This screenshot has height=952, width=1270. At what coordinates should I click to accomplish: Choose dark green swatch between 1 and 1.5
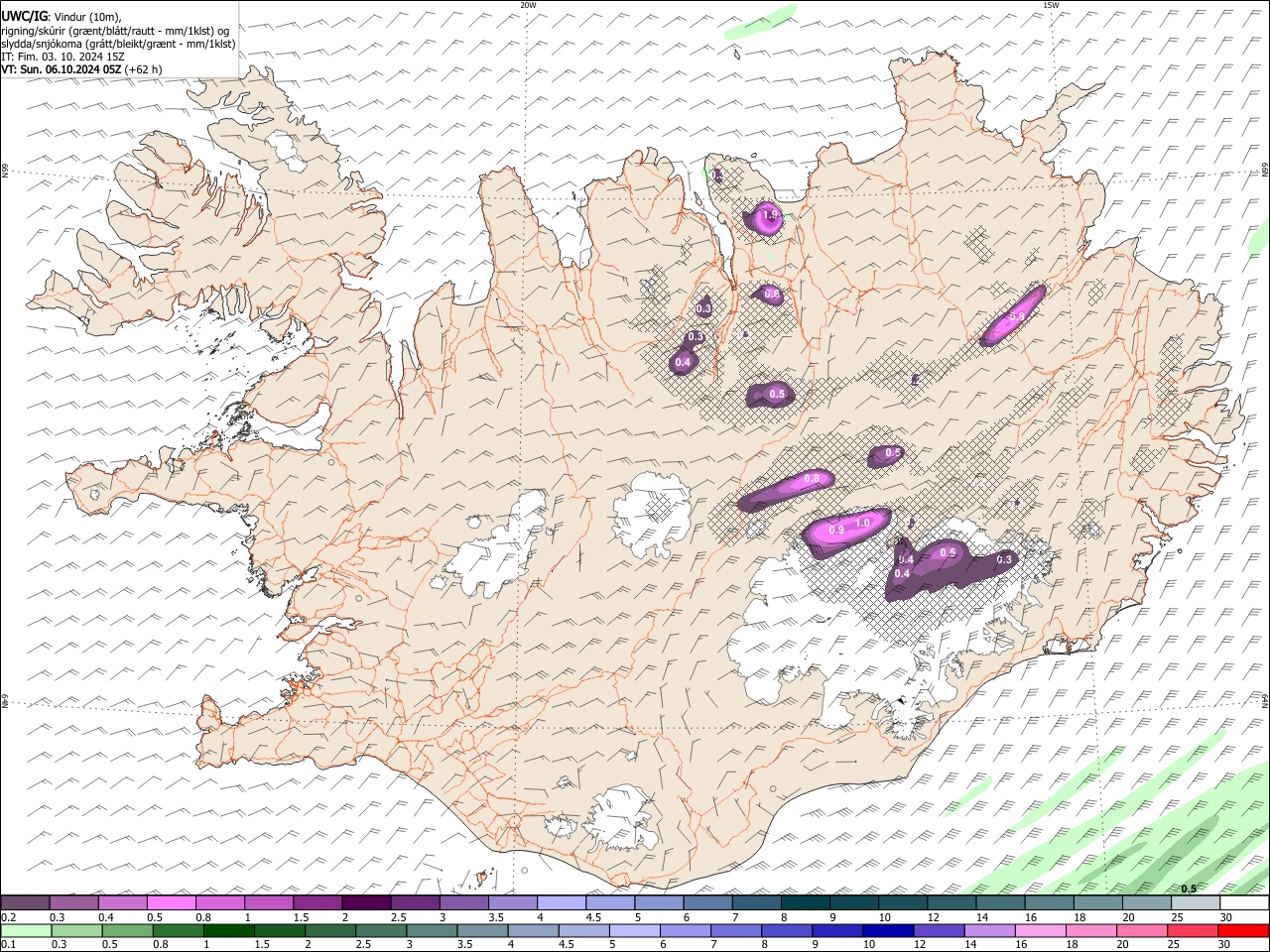click(x=228, y=930)
